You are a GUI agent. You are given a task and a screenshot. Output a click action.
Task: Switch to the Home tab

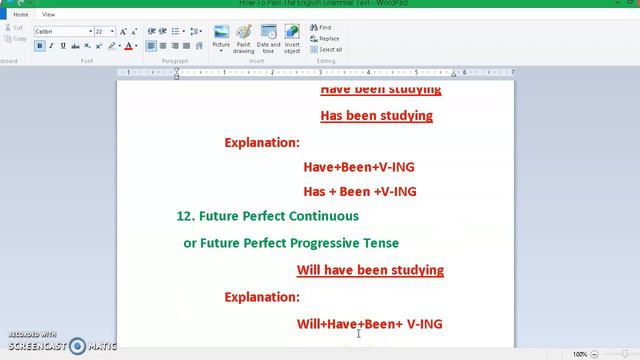coord(21,14)
